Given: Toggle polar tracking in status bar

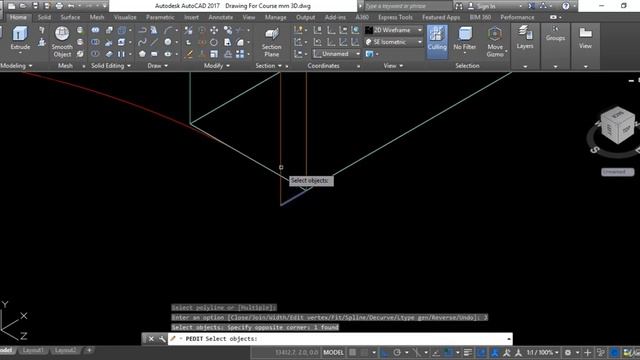Looking at the screenshot, I should (397, 352).
